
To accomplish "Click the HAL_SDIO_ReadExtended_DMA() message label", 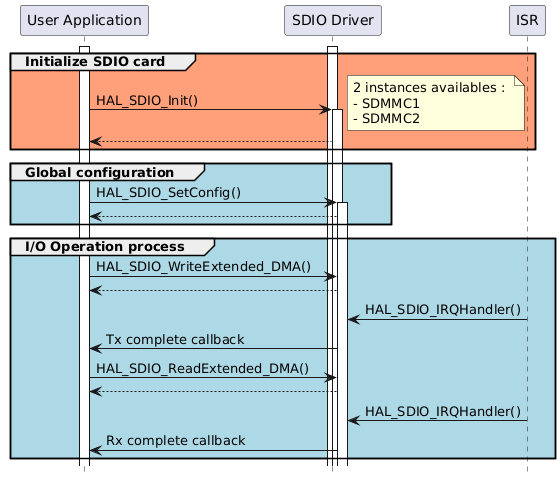I will pyautogui.click(x=202, y=369).
